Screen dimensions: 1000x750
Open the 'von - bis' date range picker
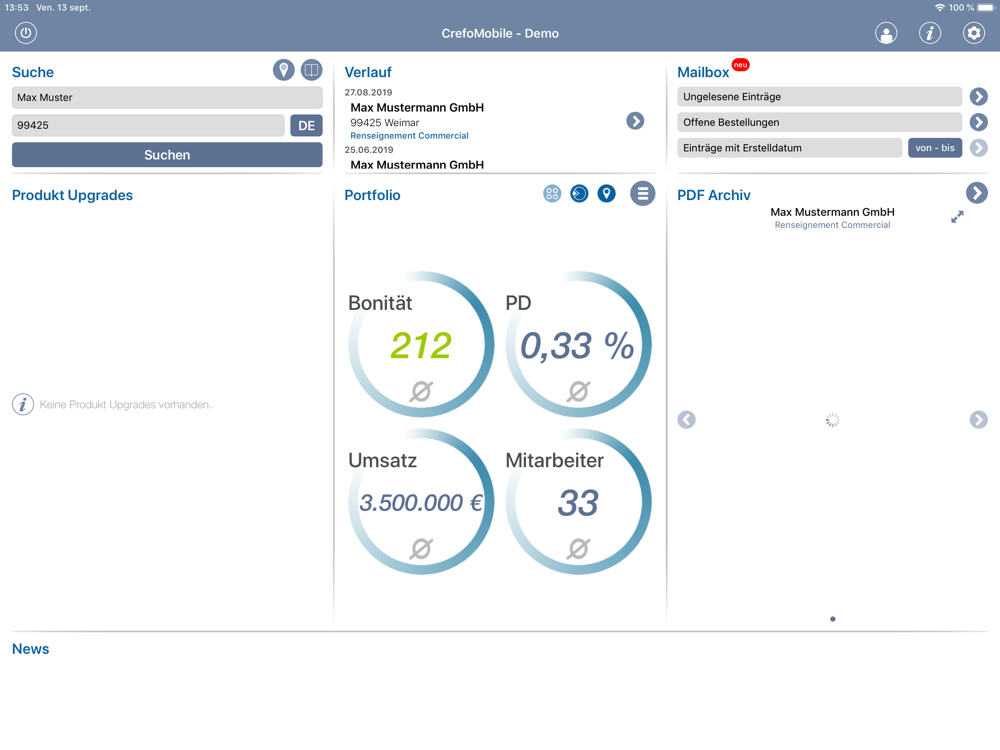(x=934, y=148)
